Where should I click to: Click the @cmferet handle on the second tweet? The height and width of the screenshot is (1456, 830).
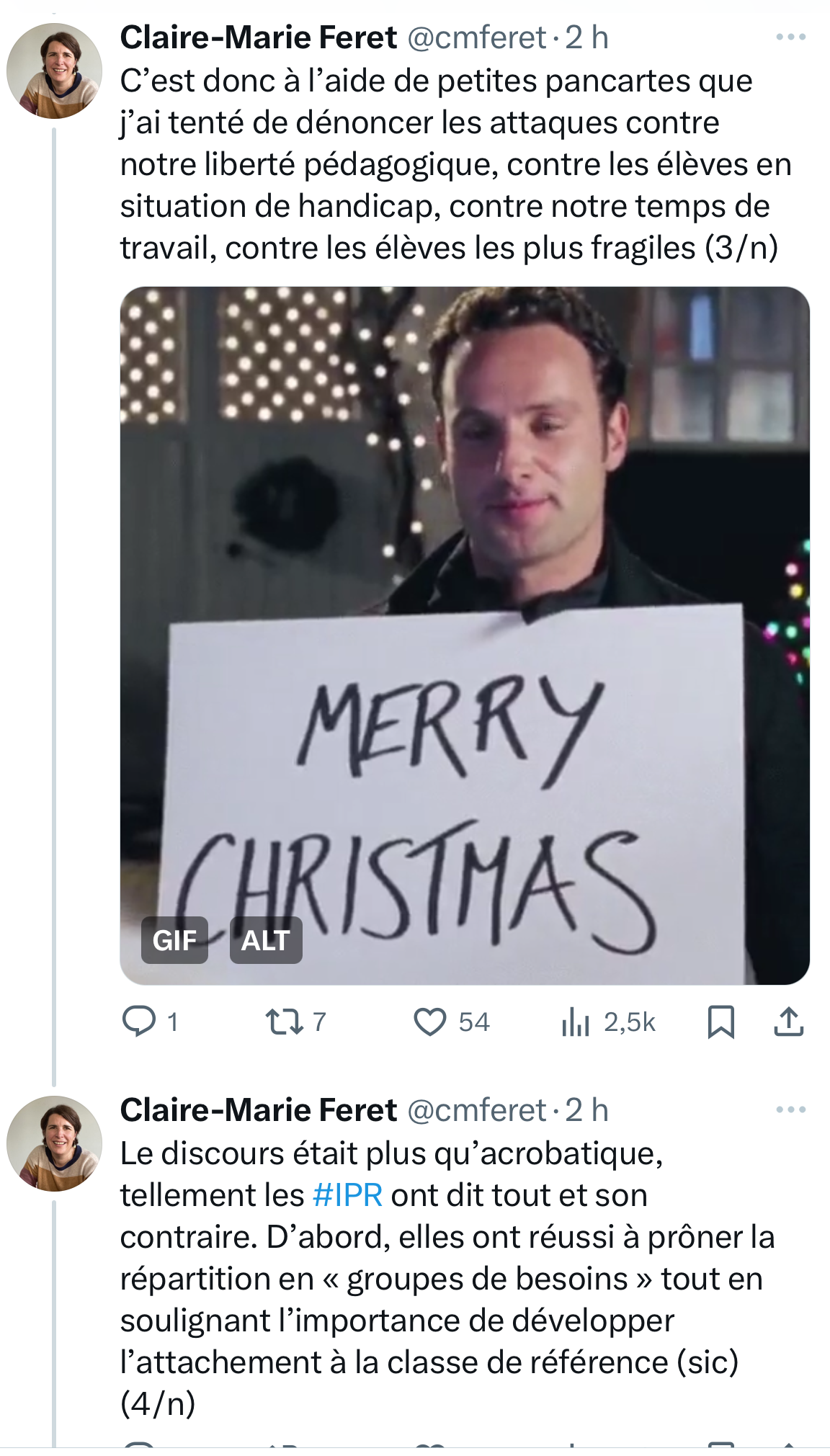(x=477, y=1110)
